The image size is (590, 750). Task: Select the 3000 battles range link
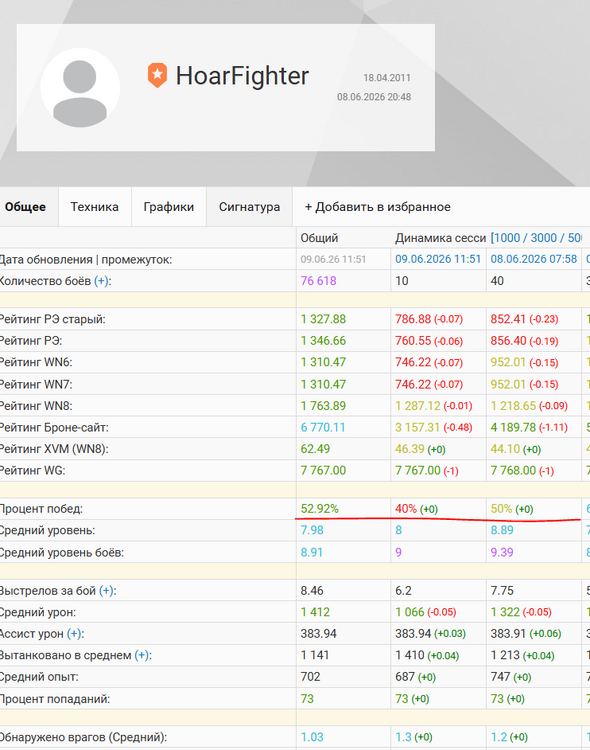(x=544, y=238)
